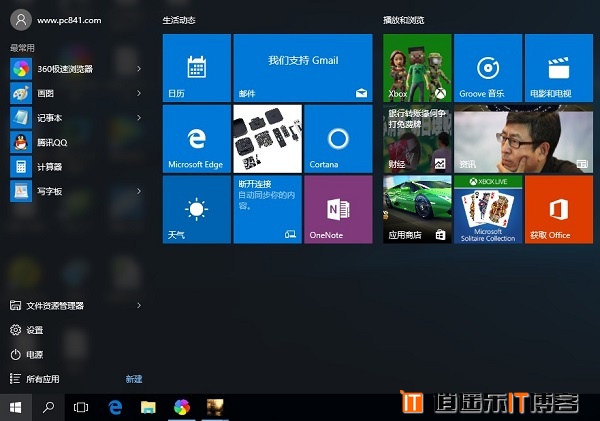
Task: Expand jump list arrow for 画图
Action: 139,93
